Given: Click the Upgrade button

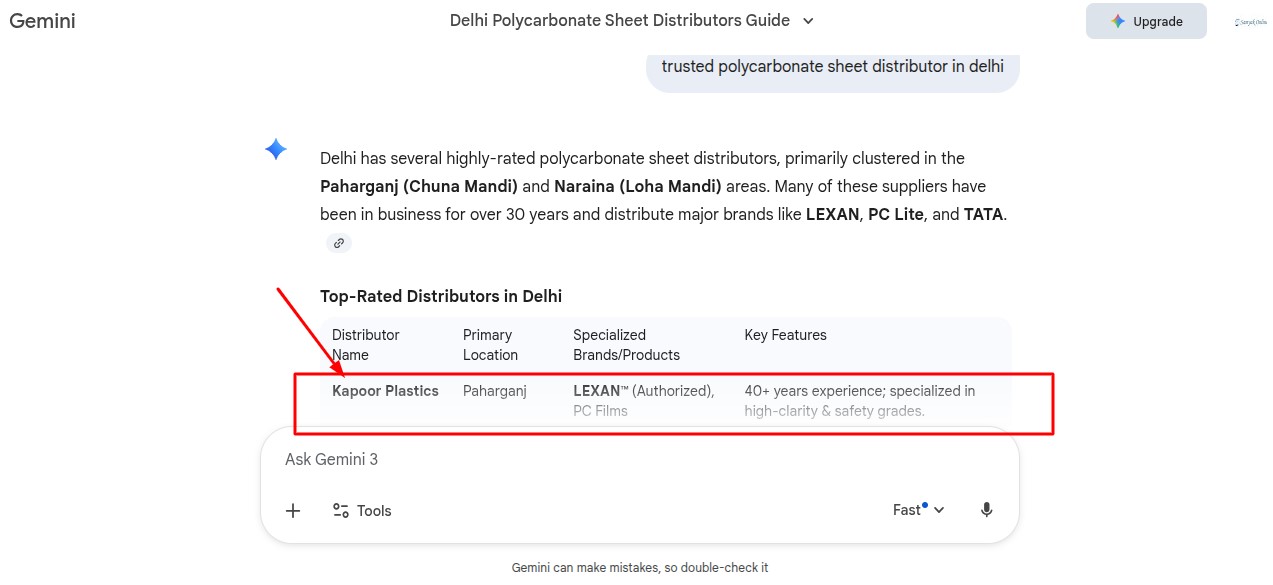Looking at the screenshot, I should [1146, 21].
